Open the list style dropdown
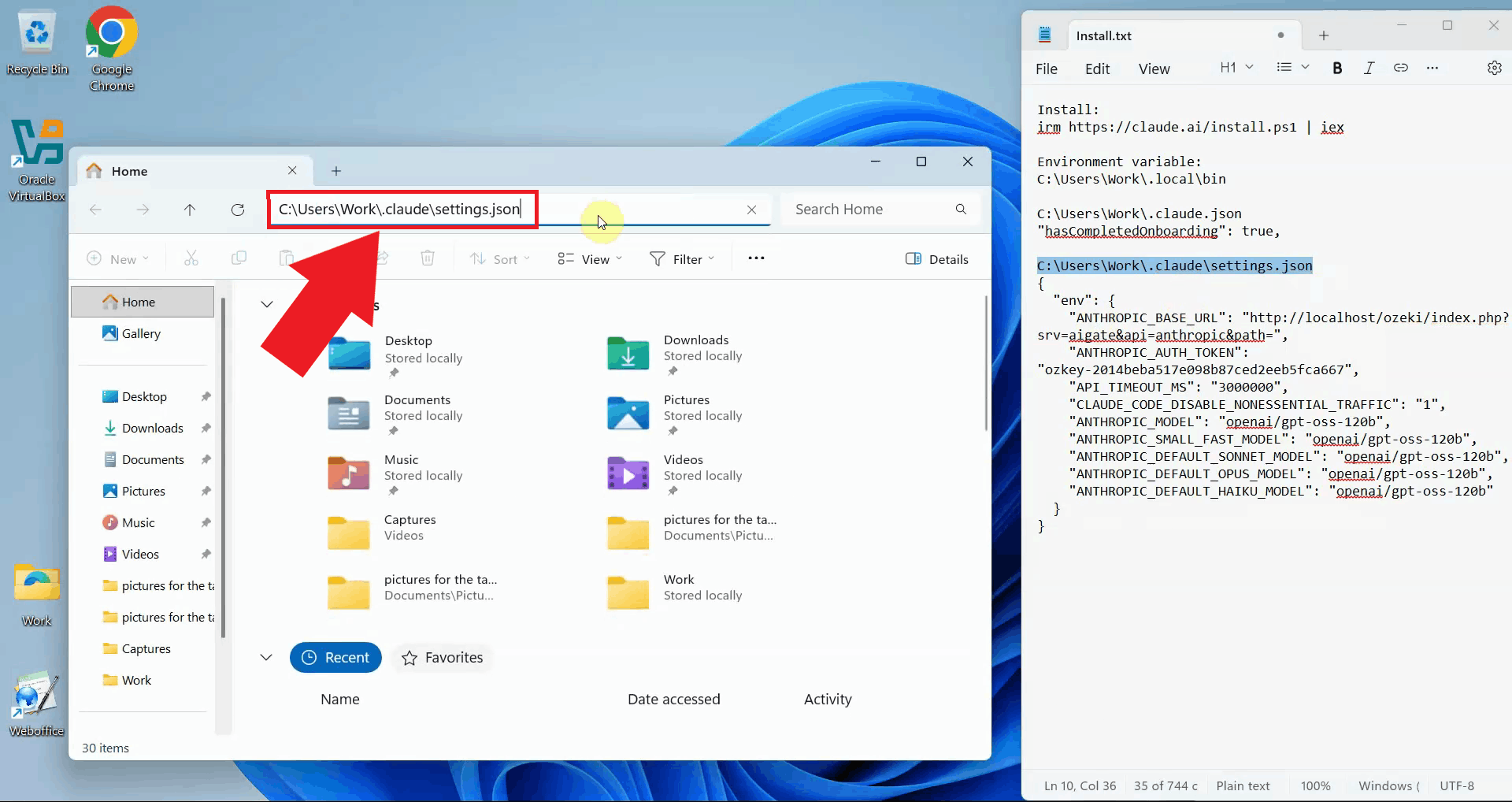 1291,68
